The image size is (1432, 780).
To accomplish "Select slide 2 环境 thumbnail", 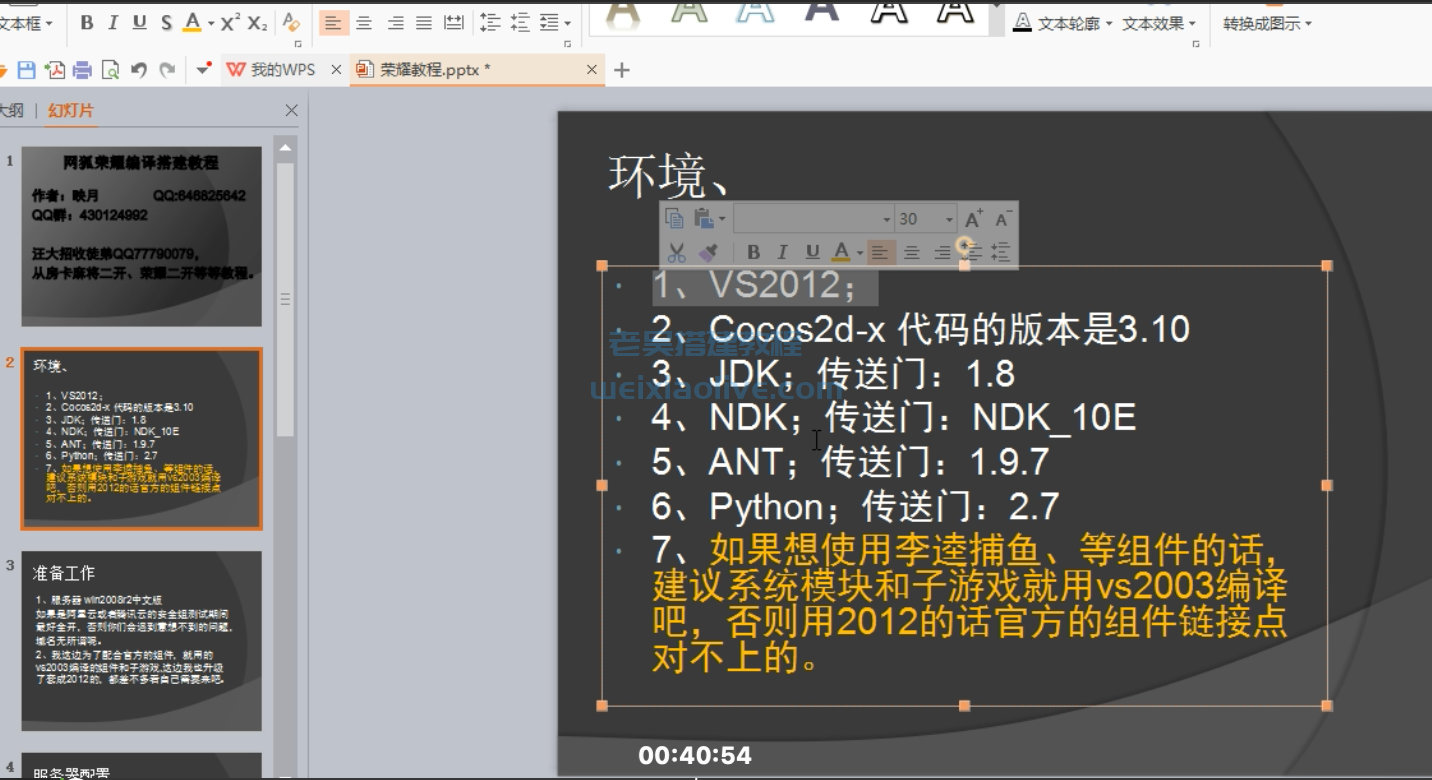I will 142,439.
